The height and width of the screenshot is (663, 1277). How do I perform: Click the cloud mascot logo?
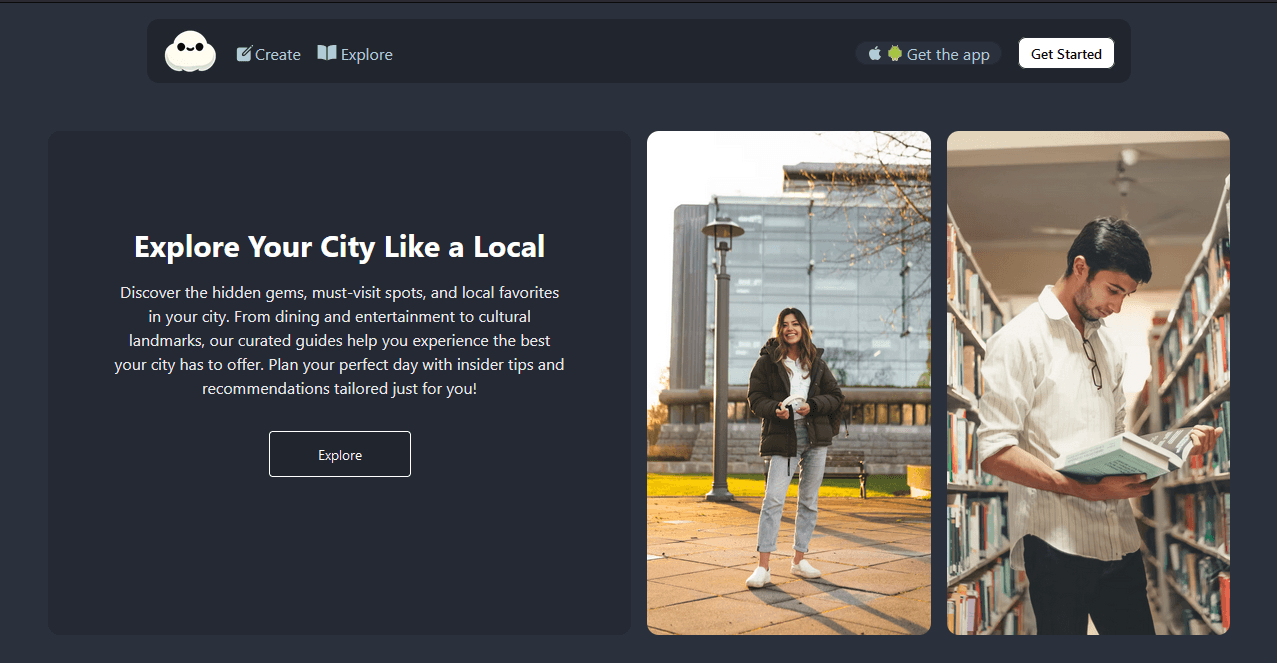coord(190,52)
